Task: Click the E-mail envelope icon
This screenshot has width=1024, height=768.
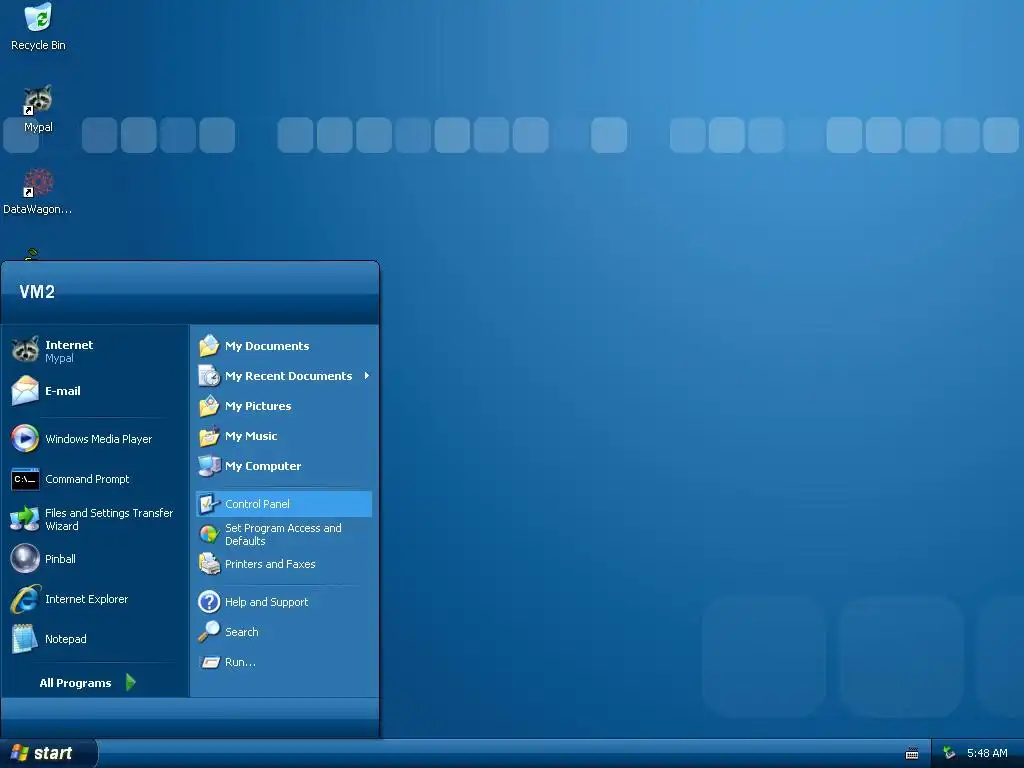Action: click(25, 391)
